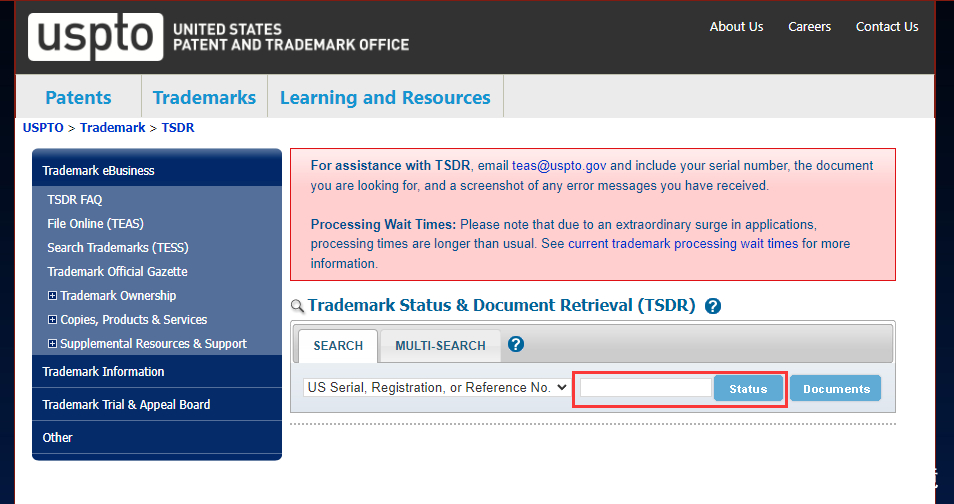Screen dimensions: 954x504
Task: Click the Documents button
Action: pyautogui.click(x=837, y=389)
